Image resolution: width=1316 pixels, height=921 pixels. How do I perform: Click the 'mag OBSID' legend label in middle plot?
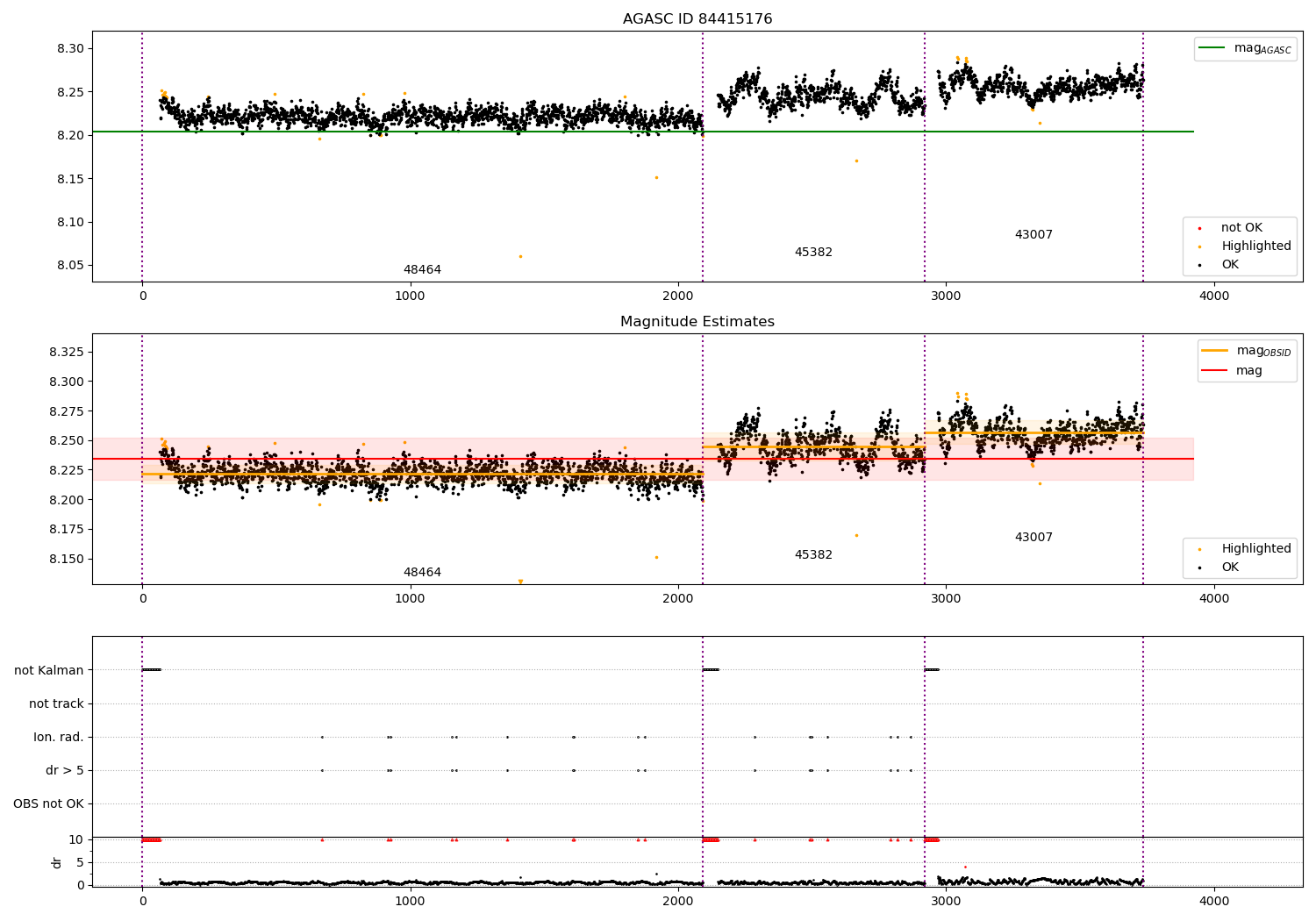pyautogui.click(x=1264, y=351)
